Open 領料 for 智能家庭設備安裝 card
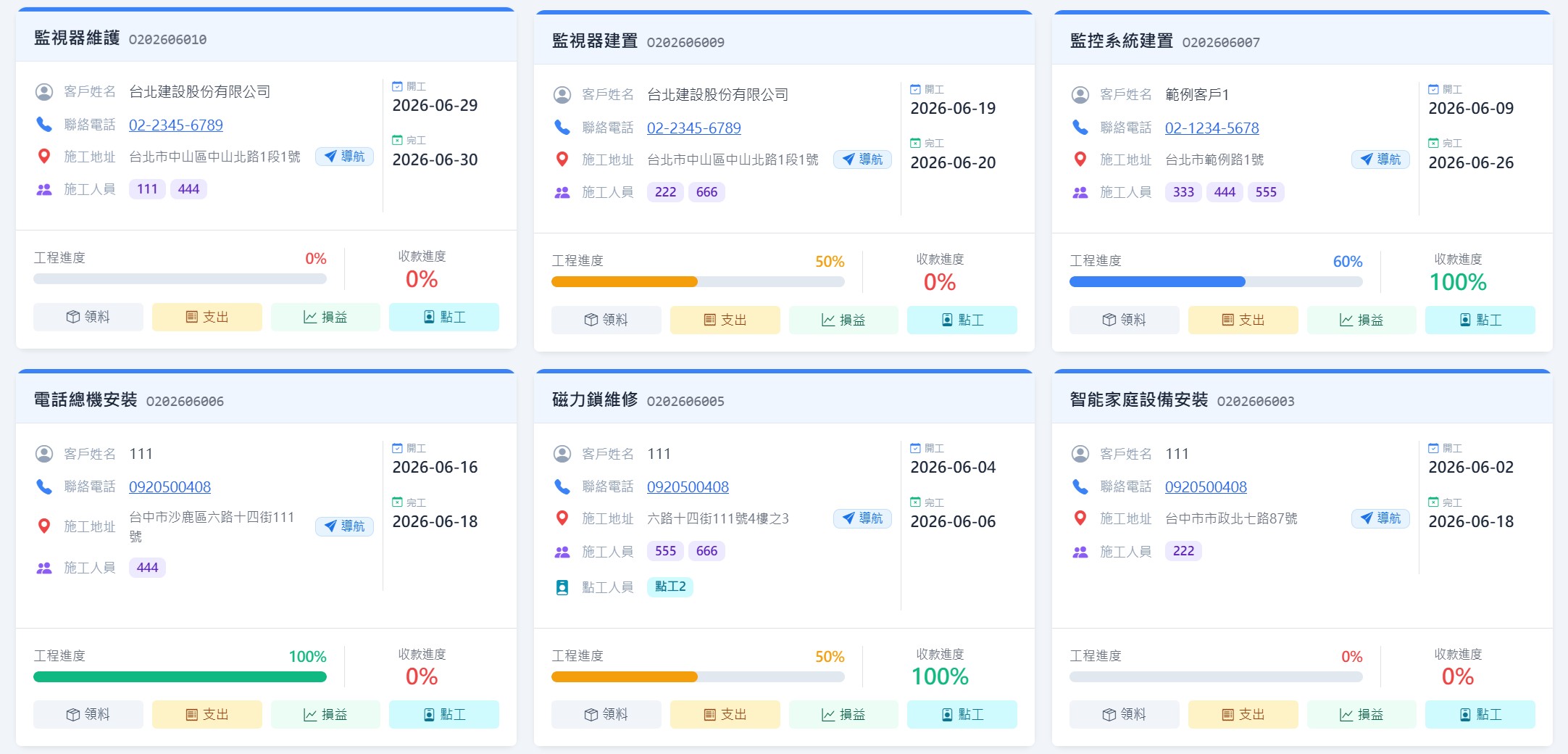This screenshot has height=754, width=1568. pos(1125,714)
